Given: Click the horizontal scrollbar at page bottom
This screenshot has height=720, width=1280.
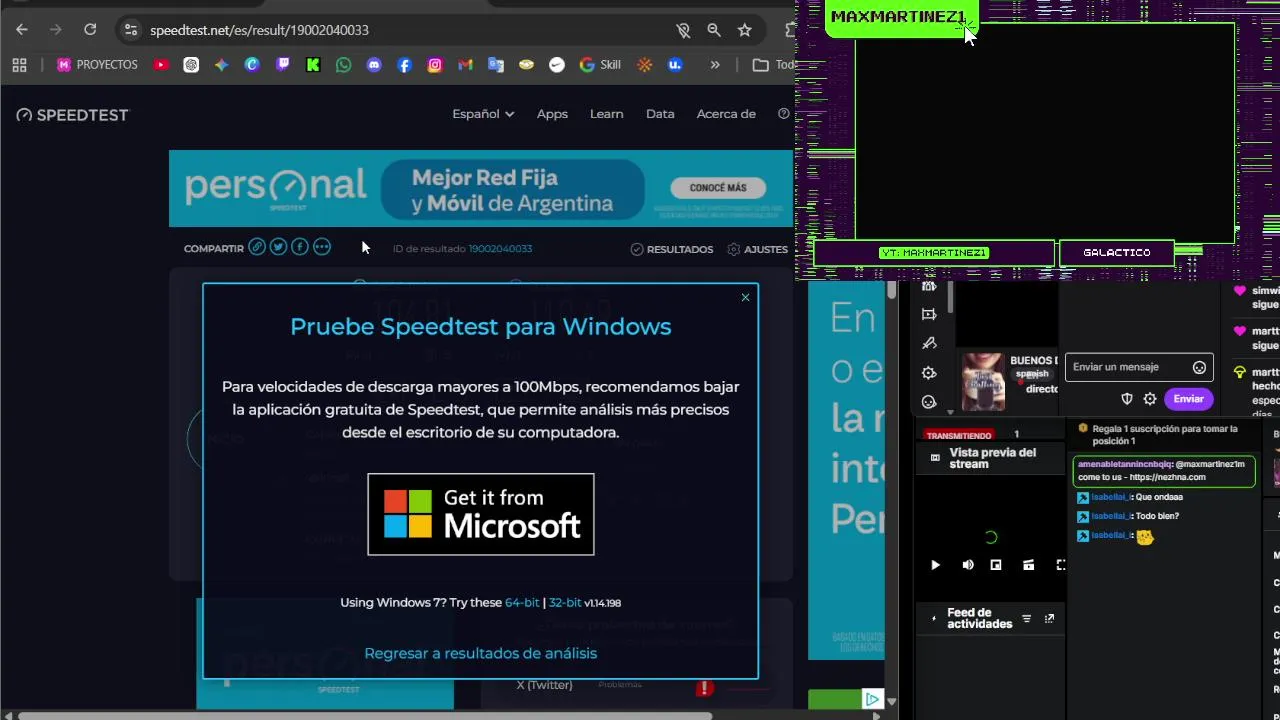Looking at the screenshot, I should [x=365, y=715].
